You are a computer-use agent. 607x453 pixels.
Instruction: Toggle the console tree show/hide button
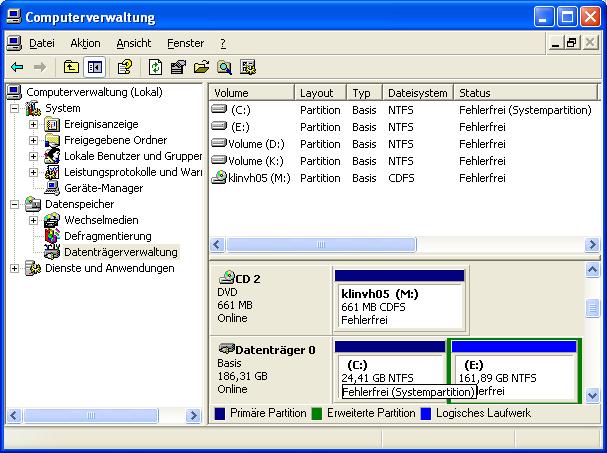click(x=94, y=67)
